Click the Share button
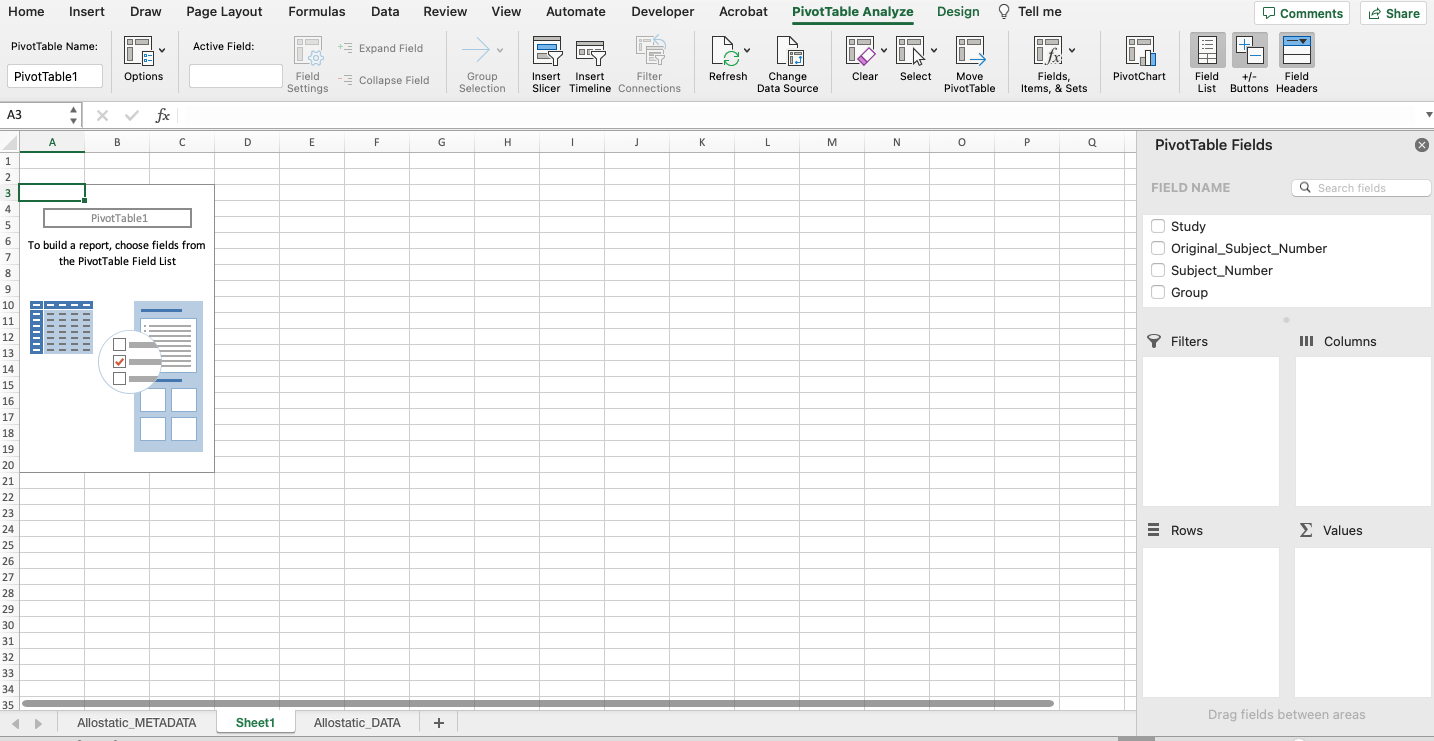The width and height of the screenshot is (1434, 741). point(1393,13)
